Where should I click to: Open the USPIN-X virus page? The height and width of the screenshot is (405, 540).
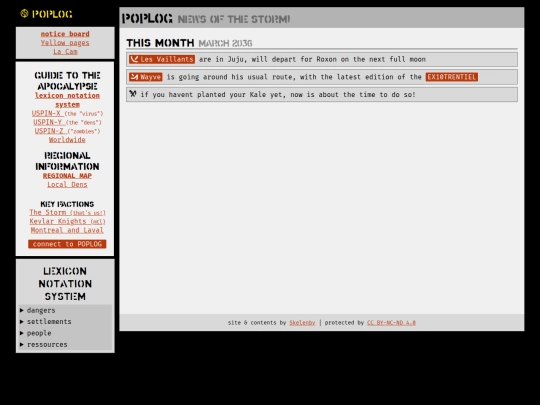(x=67, y=113)
